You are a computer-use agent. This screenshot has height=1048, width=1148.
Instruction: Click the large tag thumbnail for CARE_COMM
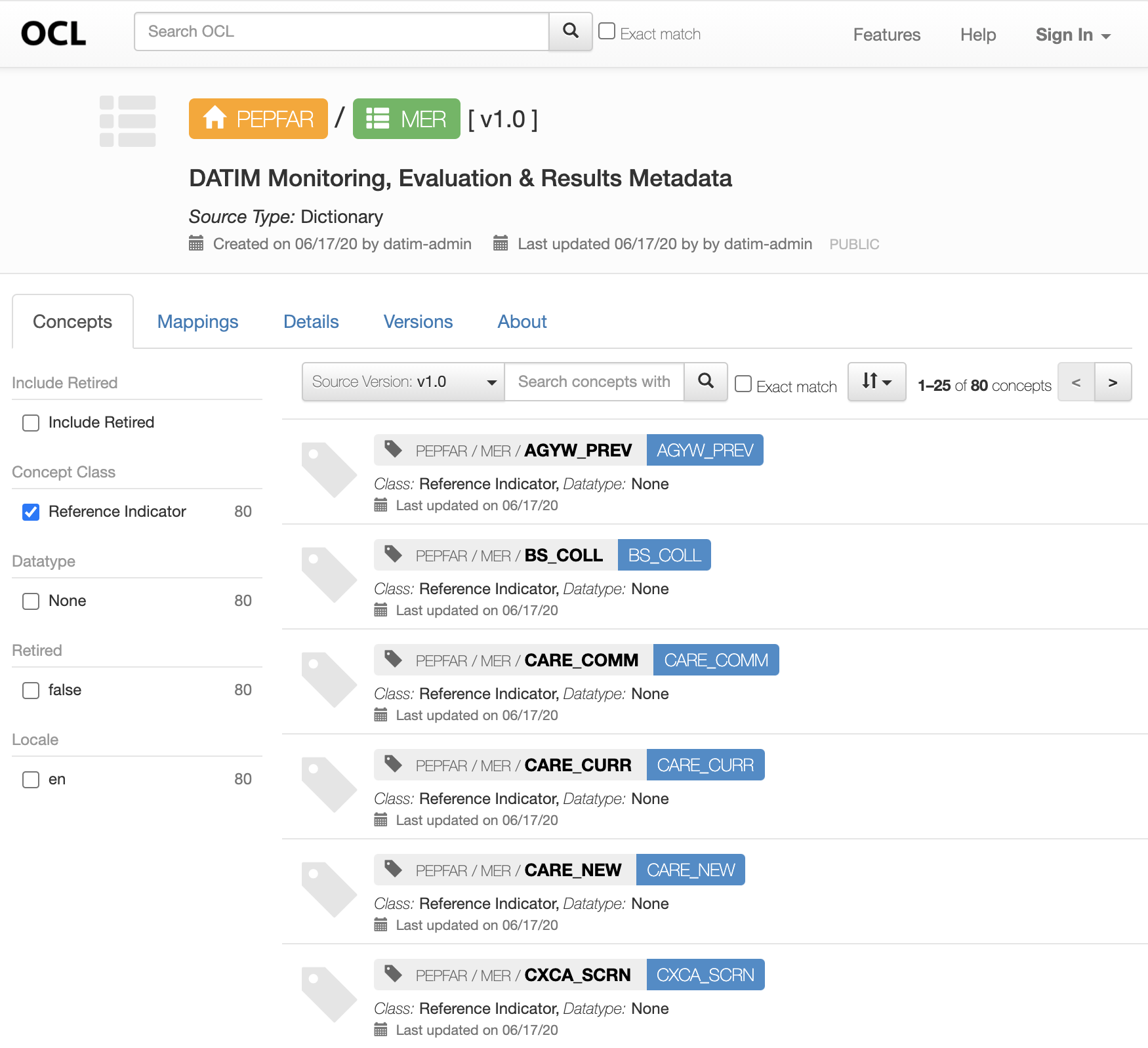(x=328, y=679)
